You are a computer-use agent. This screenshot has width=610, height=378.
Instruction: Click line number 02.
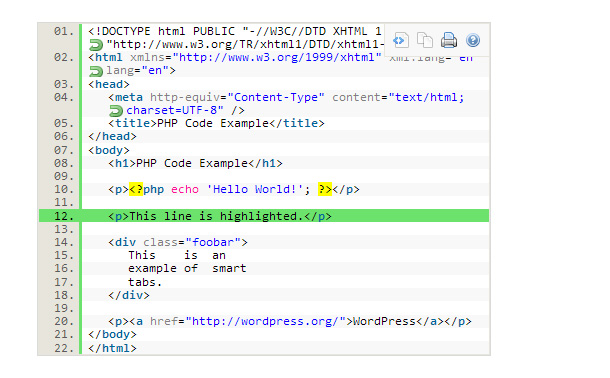point(64,58)
